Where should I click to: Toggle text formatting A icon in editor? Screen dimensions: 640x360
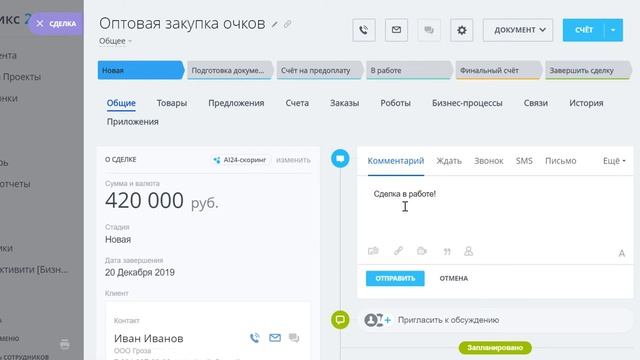(x=622, y=253)
